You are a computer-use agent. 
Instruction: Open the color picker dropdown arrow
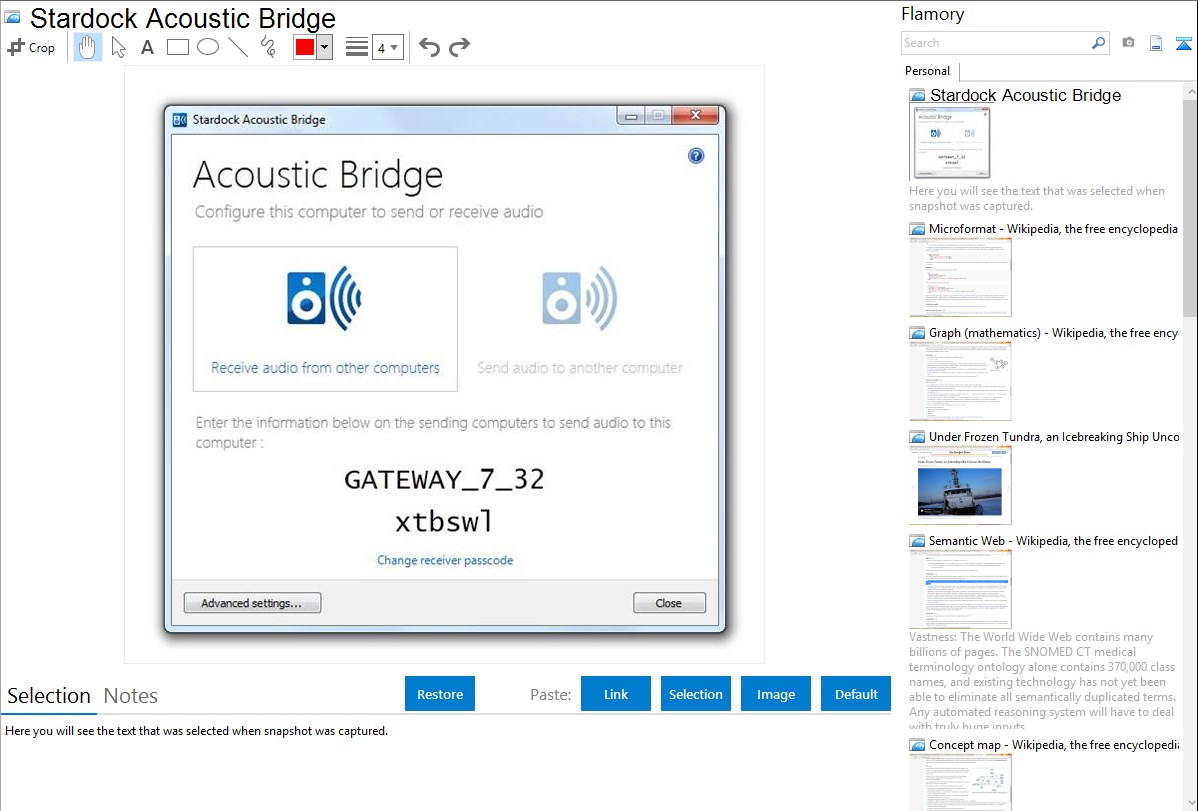[x=324, y=47]
